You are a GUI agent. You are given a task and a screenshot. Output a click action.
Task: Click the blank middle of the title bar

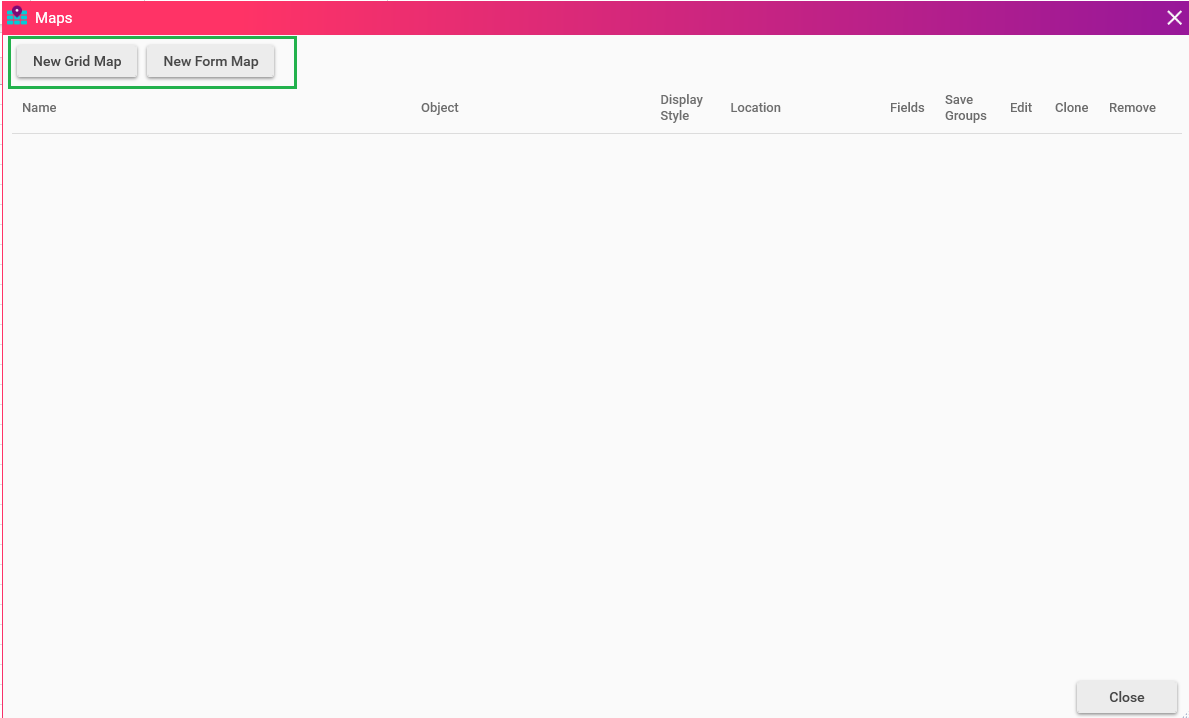pyautogui.click(x=600, y=18)
